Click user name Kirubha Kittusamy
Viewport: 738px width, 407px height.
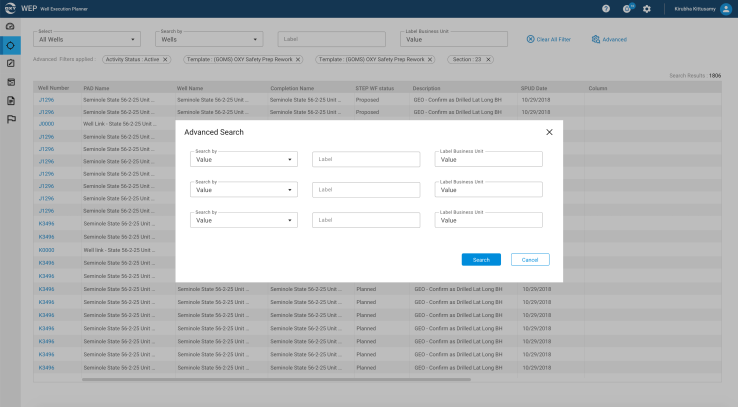coord(695,9)
